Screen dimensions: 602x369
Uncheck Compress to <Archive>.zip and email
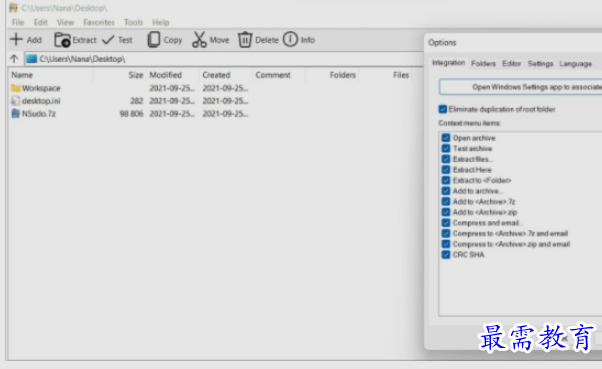[446, 244]
